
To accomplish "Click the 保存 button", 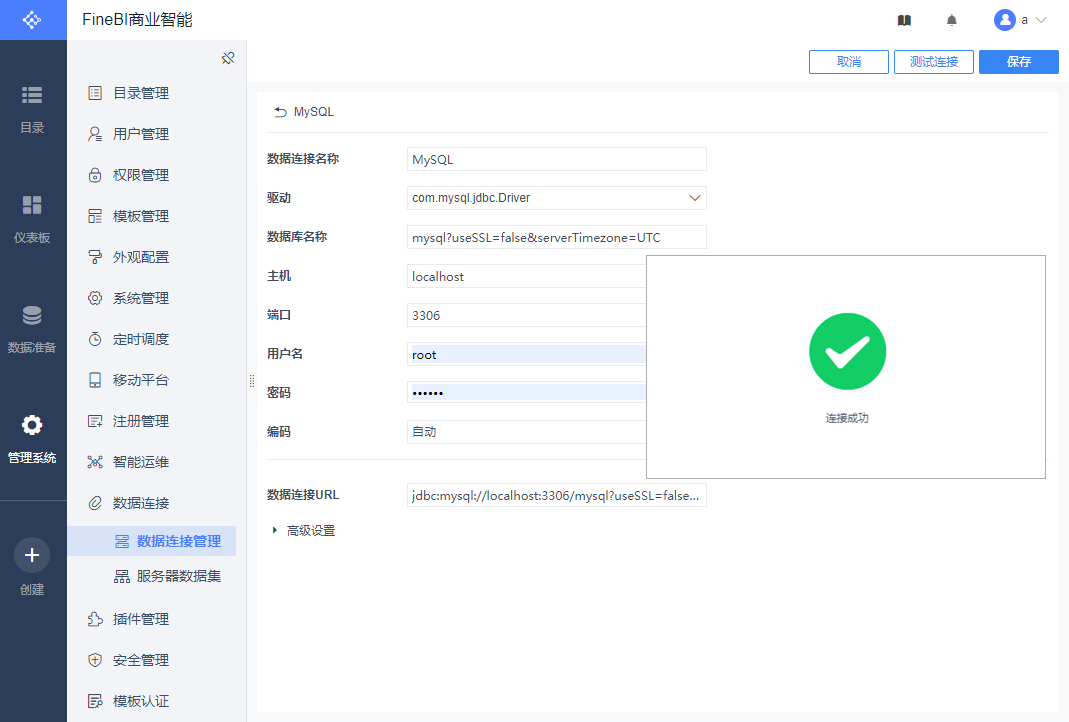I will [x=1019, y=62].
